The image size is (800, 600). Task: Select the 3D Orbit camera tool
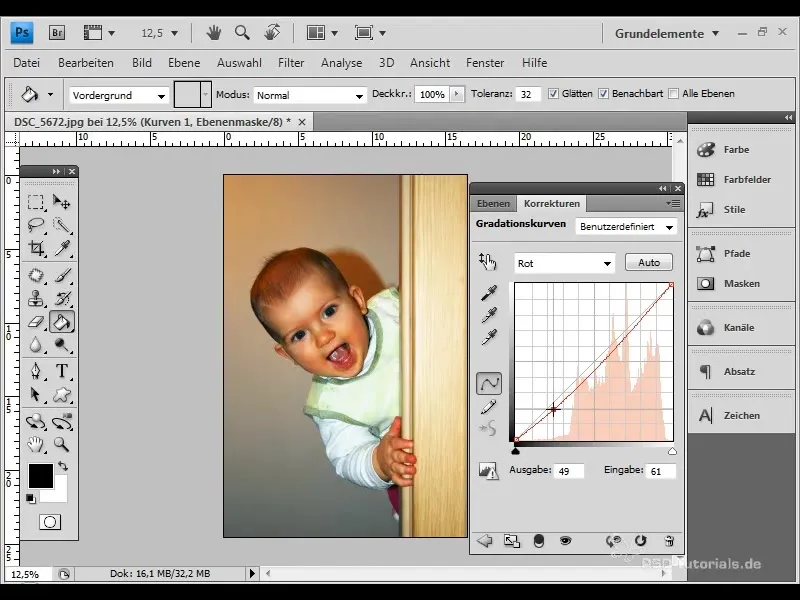coord(62,421)
